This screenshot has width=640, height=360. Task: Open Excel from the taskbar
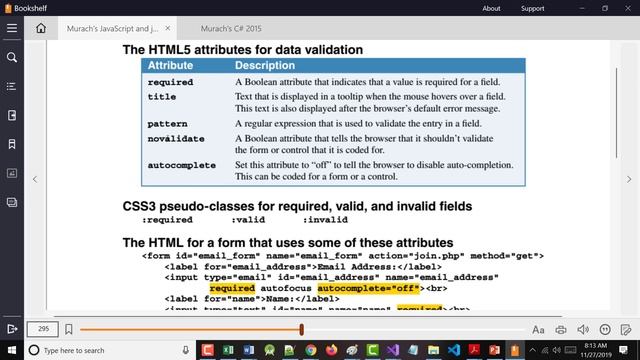(x=228, y=350)
